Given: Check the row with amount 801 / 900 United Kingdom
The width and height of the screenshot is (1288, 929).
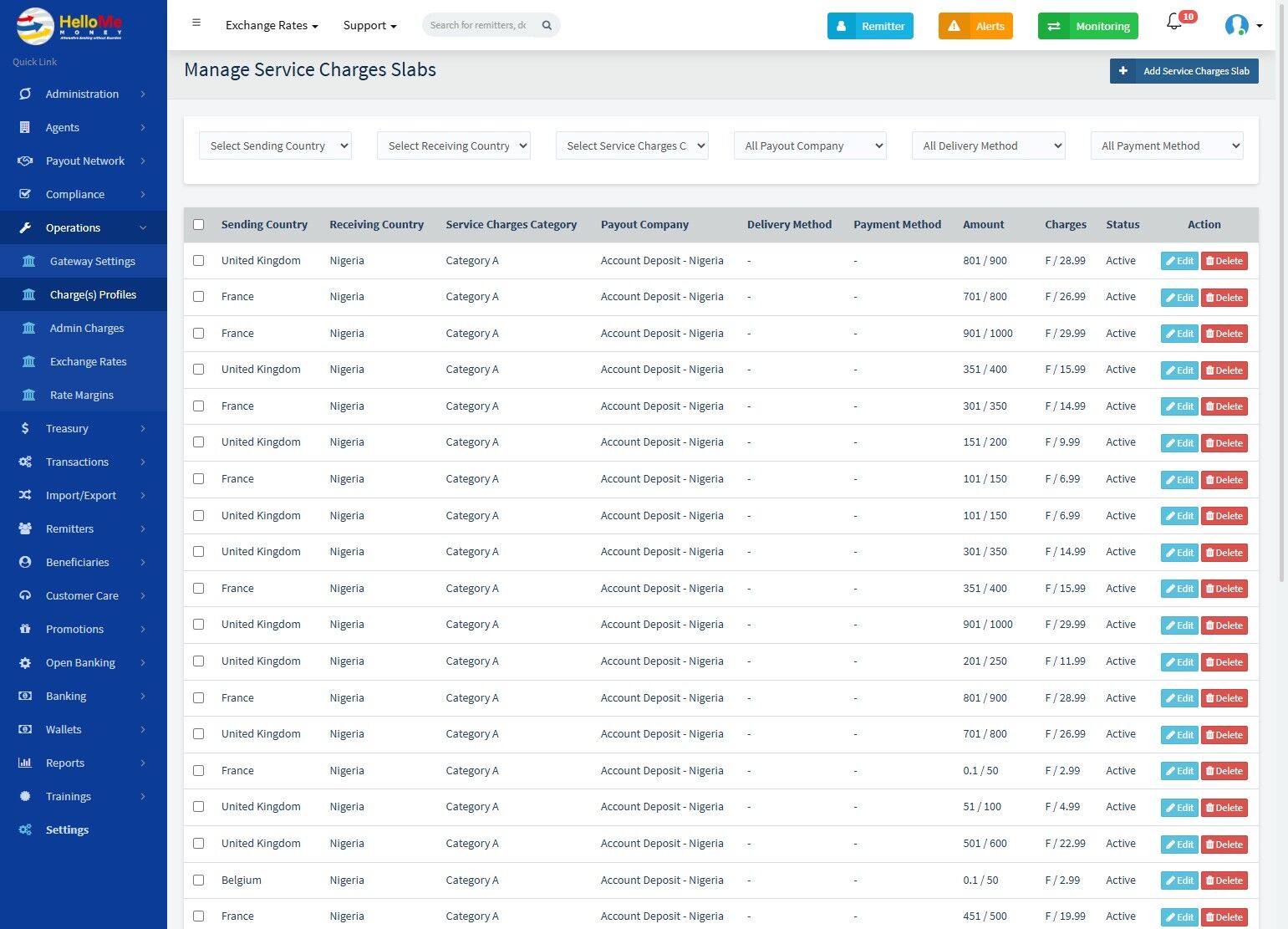Looking at the screenshot, I should pyautogui.click(x=198, y=260).
